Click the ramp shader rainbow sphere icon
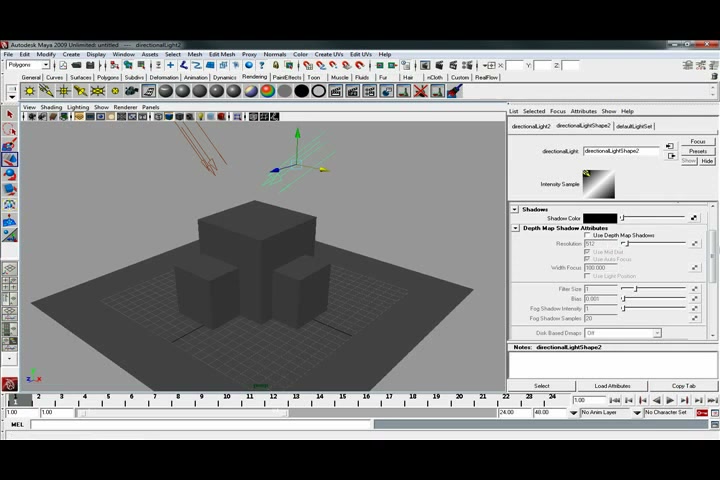The height and width of the screenshot is (480, 720). click(268, 91)
